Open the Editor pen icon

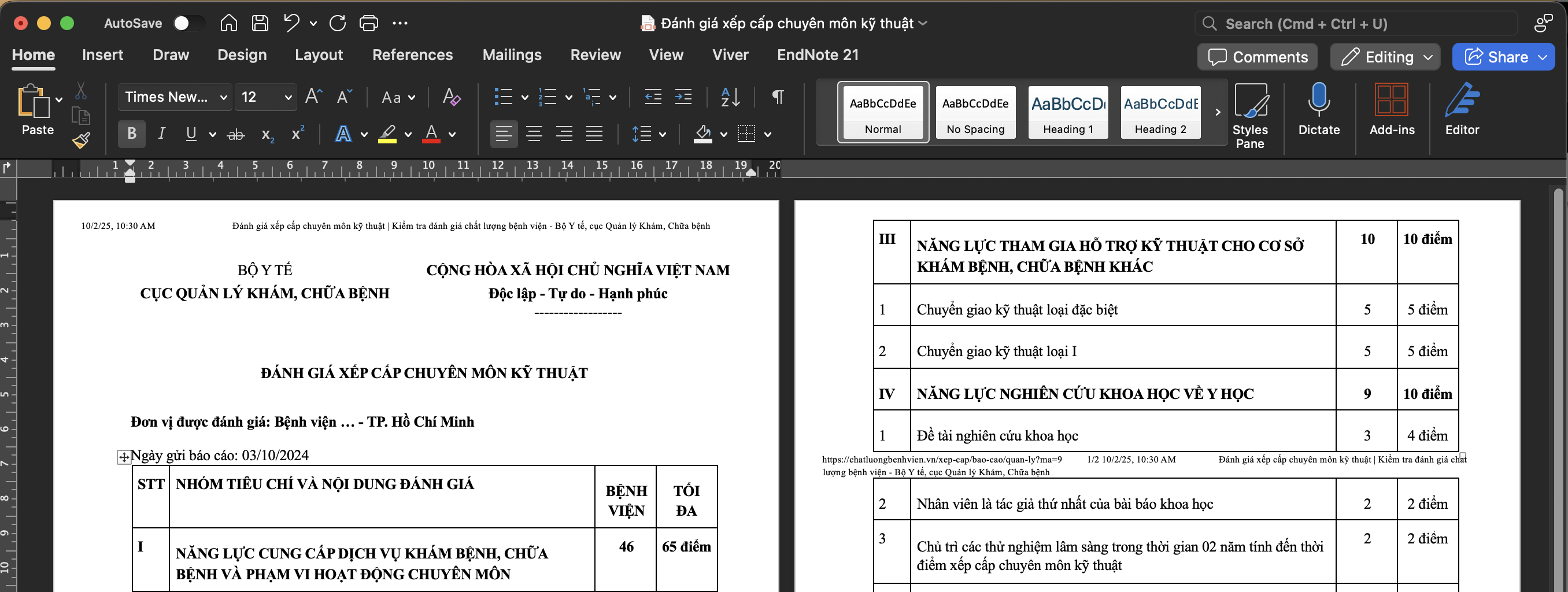(x=1462, y=101)
